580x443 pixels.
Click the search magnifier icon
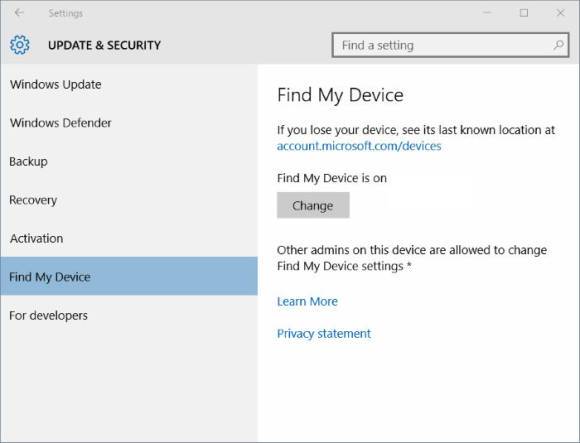coord(559,45)
